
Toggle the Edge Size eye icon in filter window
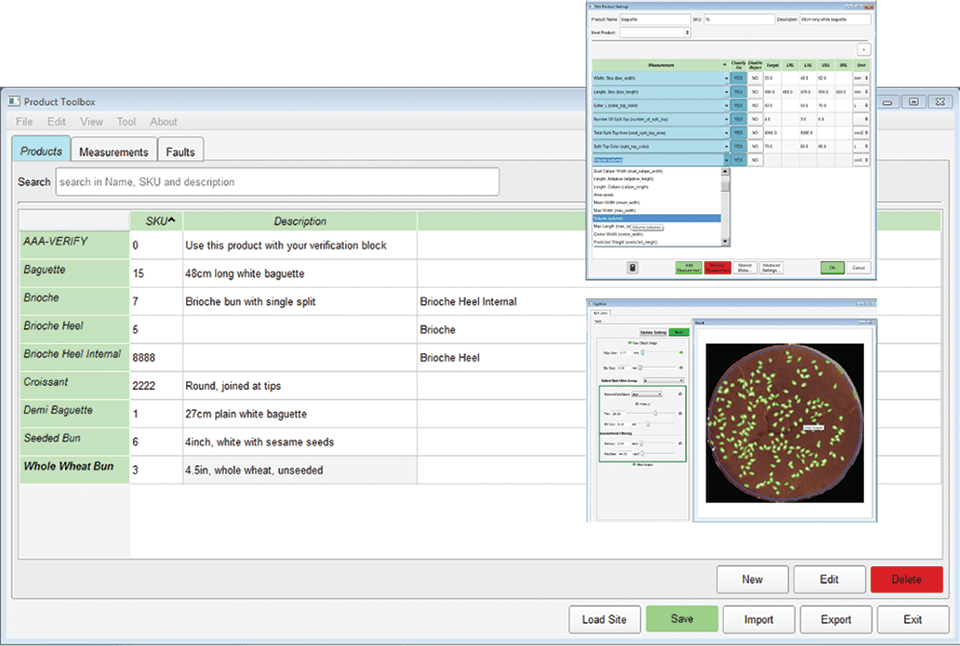(681, 353)
